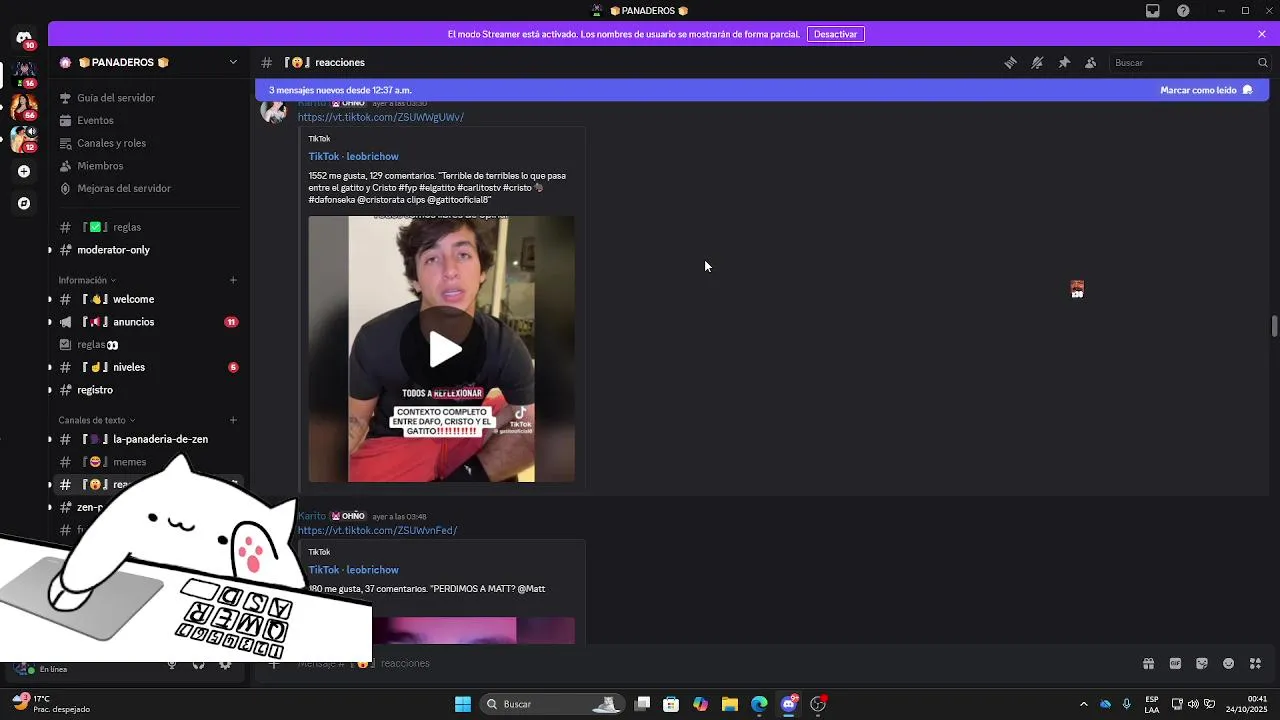Image resolution: width=1280 pixels, height=720 pixels.
Task: Click Marcar como leído
Action: (x=1206, y=90)
